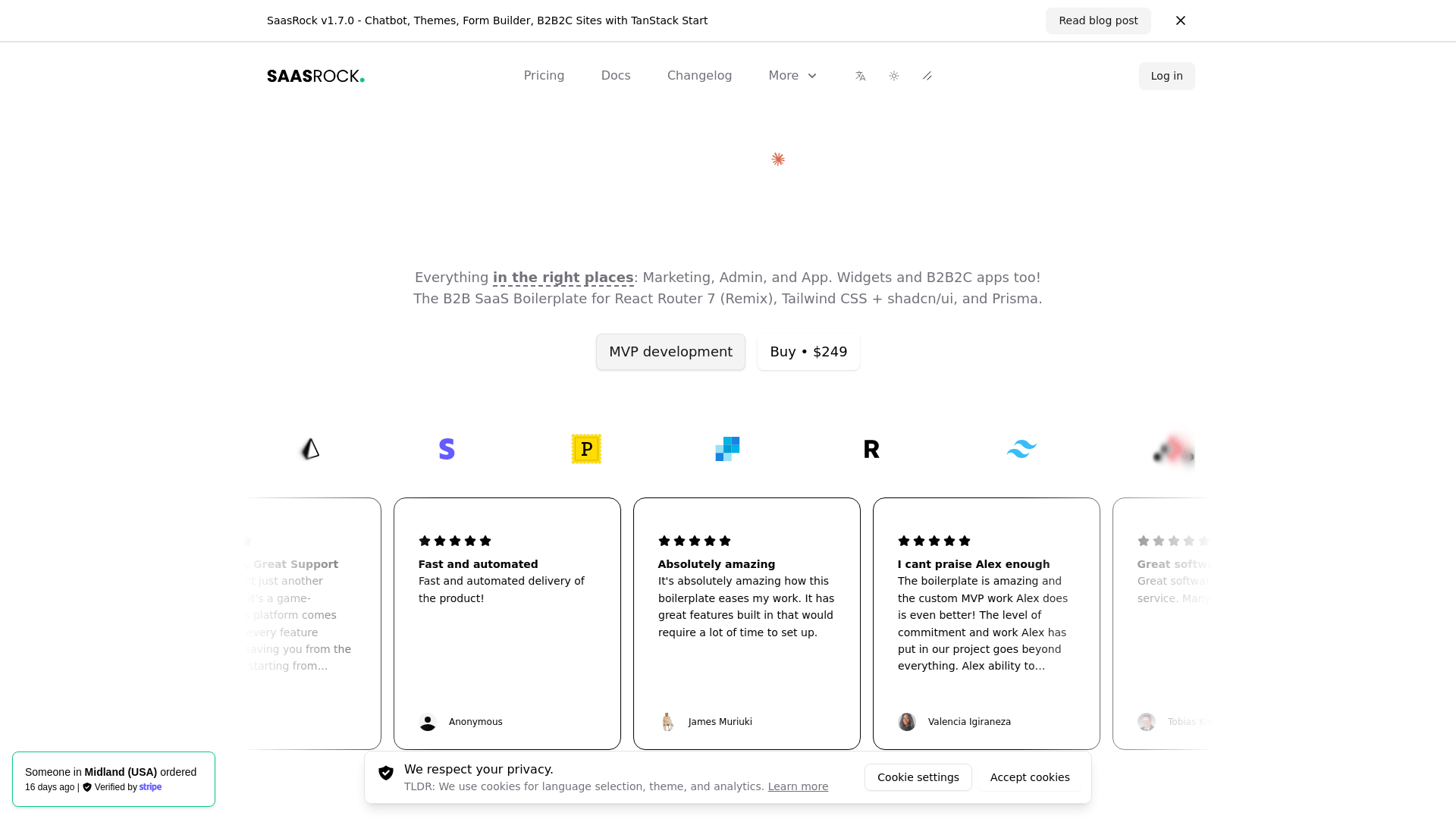The height and width of the screenshot is (819, 1456).
Task: Select the yellow Postmark P logo
Action: (x=586, y=449)
